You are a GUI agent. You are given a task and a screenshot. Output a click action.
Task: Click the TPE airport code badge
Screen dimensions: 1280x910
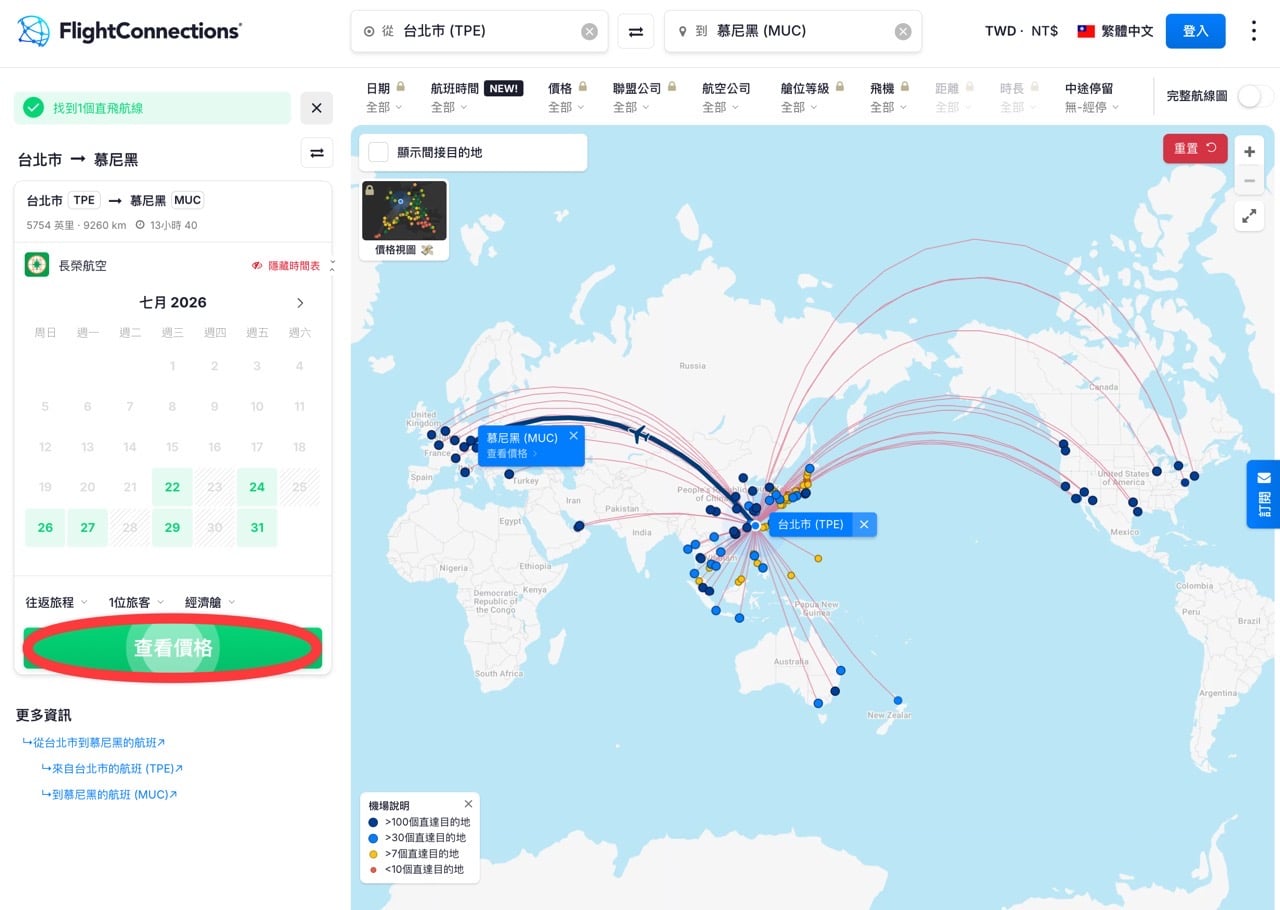(x=84, y=200)
